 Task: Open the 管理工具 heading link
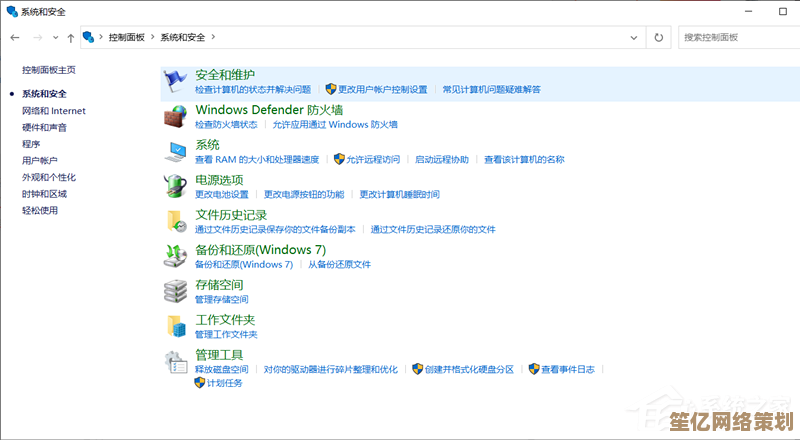[219, 355]
